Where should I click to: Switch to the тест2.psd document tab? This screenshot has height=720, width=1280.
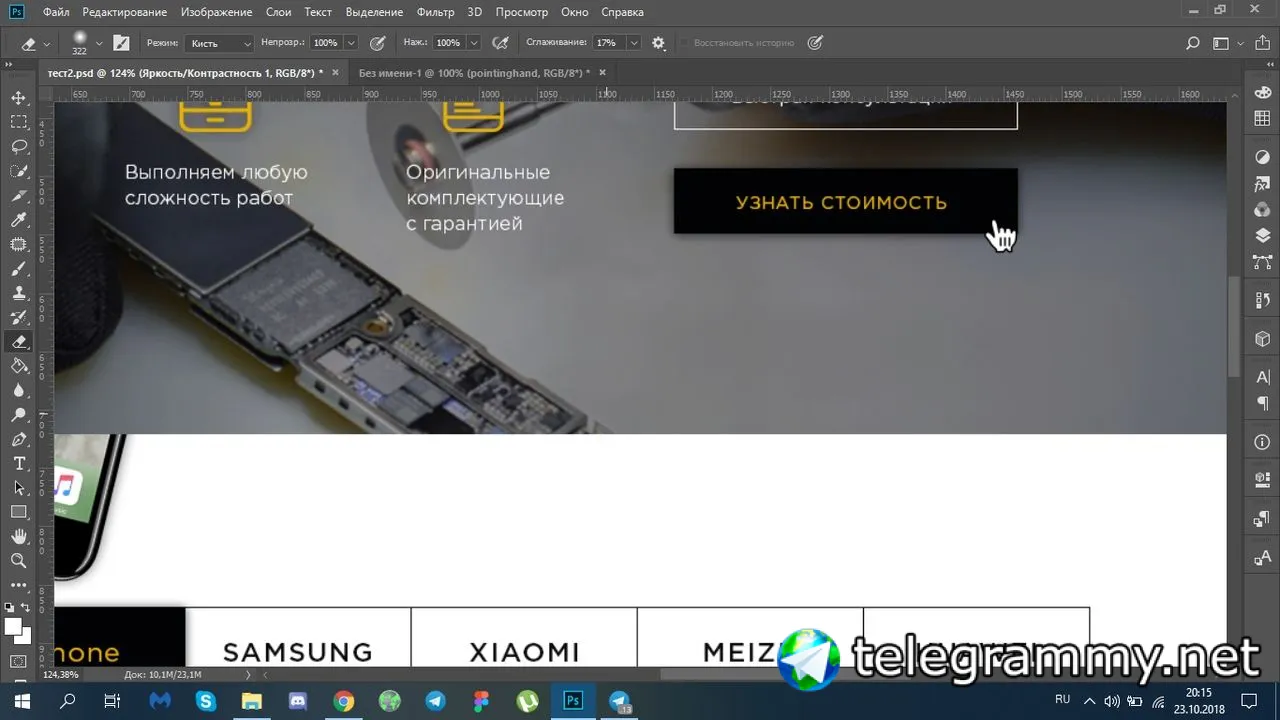pos(185,73)
